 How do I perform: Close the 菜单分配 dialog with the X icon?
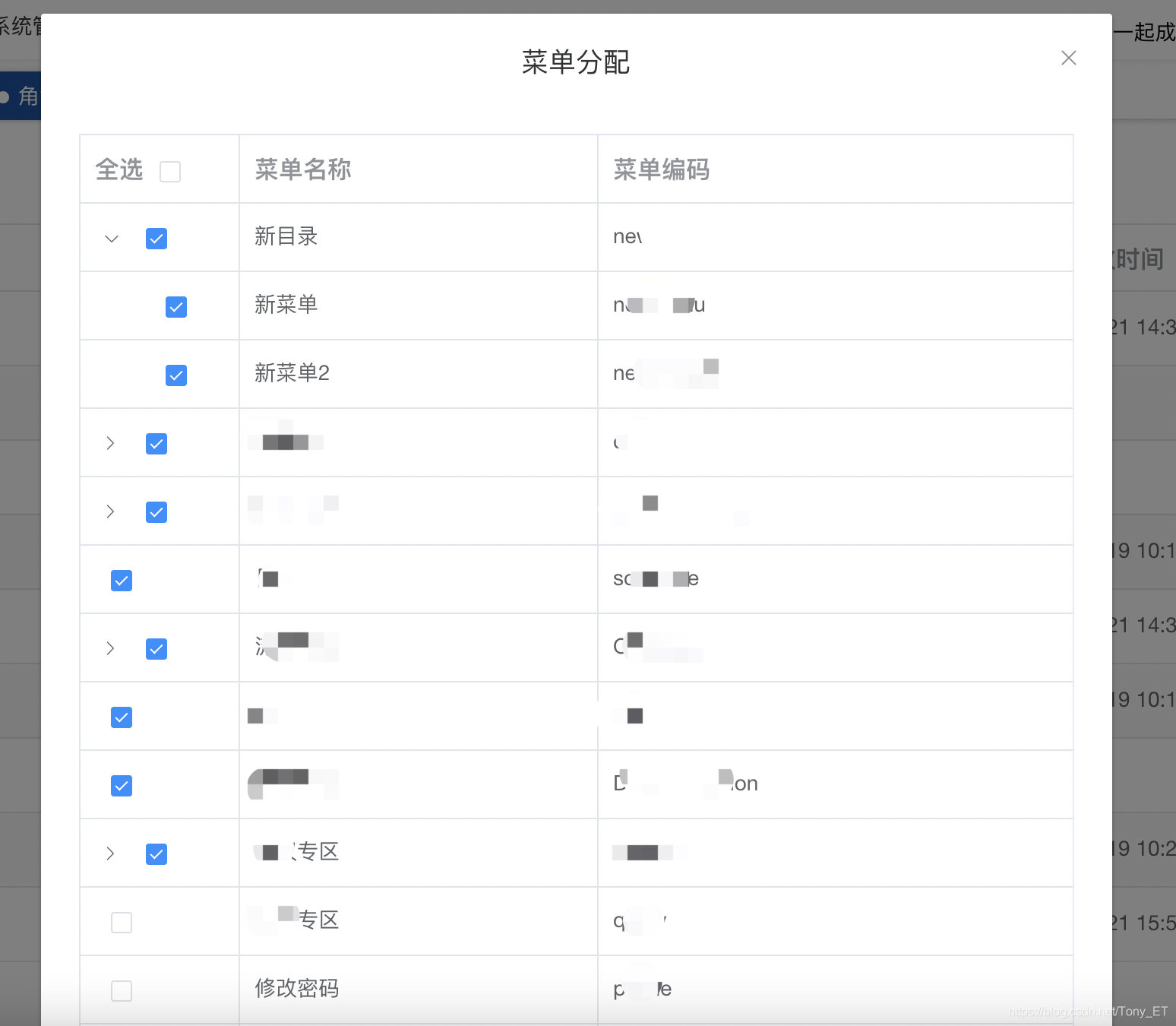click(1069, 58)
